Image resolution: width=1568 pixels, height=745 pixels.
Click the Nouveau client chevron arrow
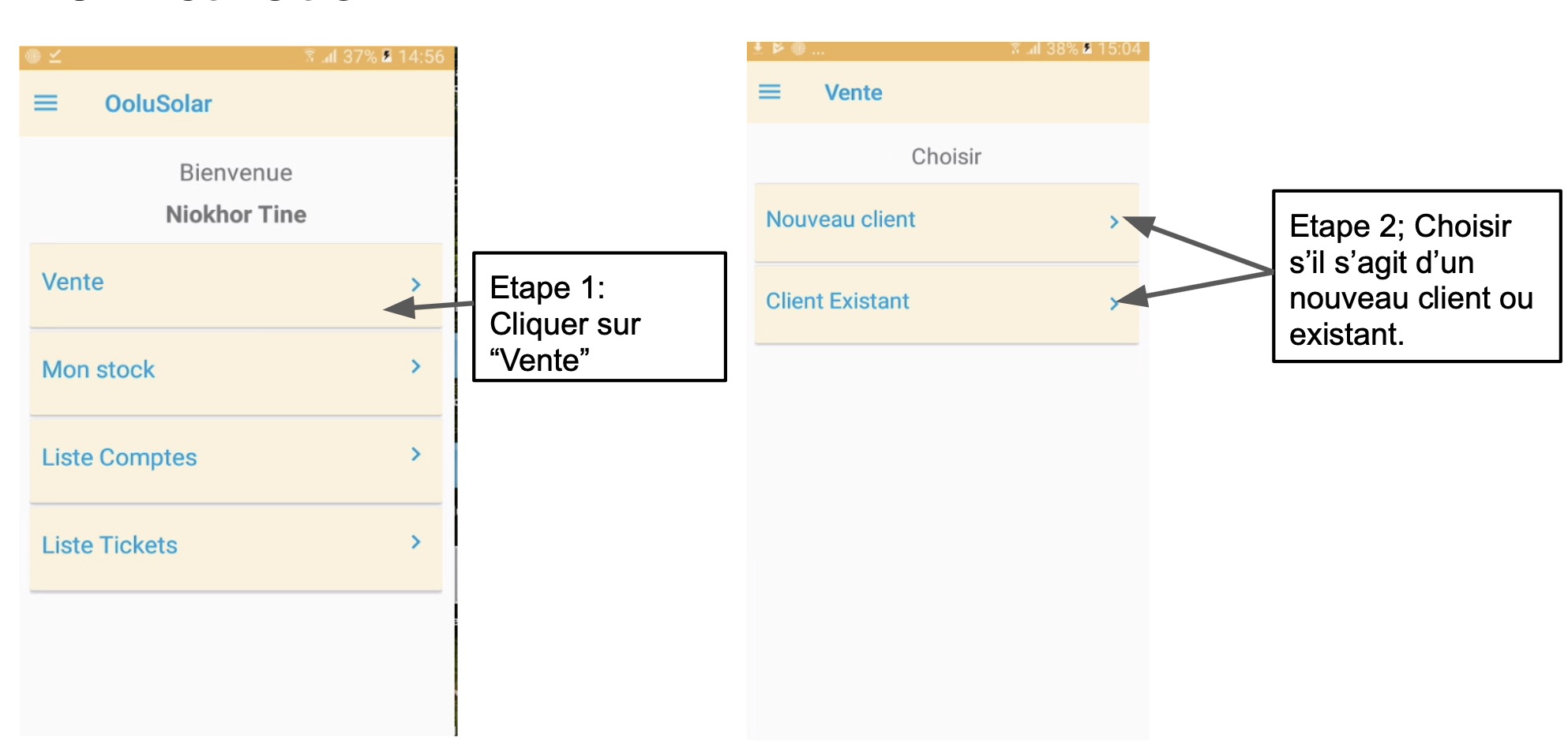tap(1114, 222)
